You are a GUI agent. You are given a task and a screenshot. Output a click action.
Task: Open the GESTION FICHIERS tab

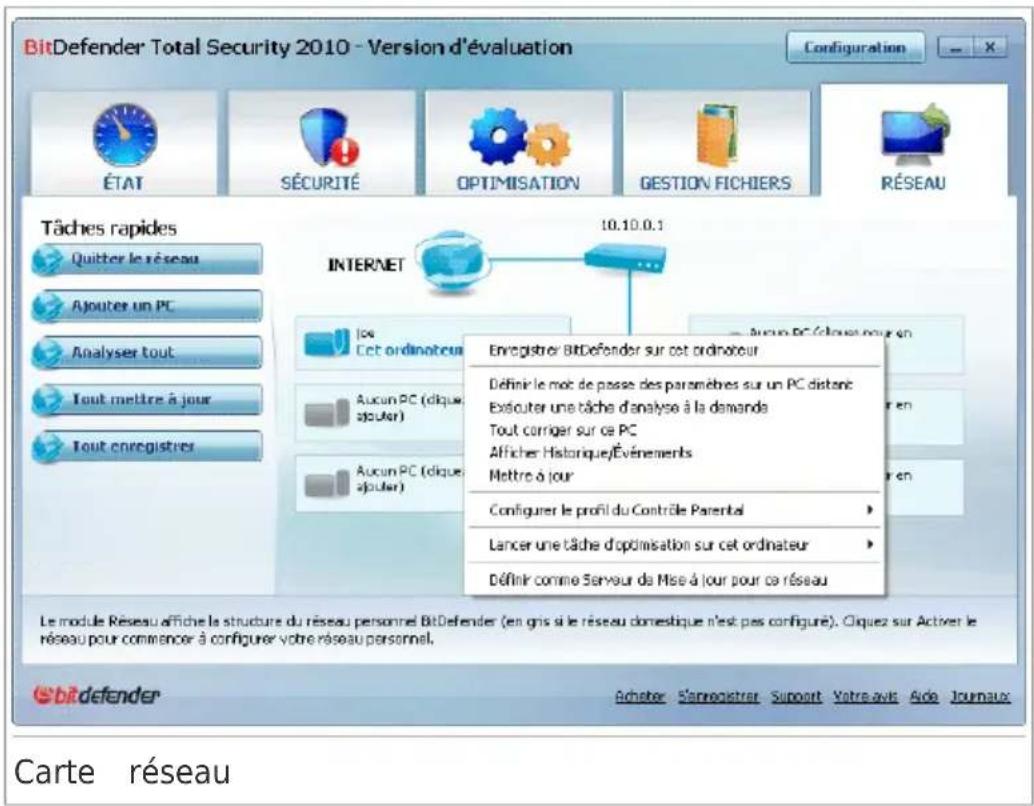point(716,142)
